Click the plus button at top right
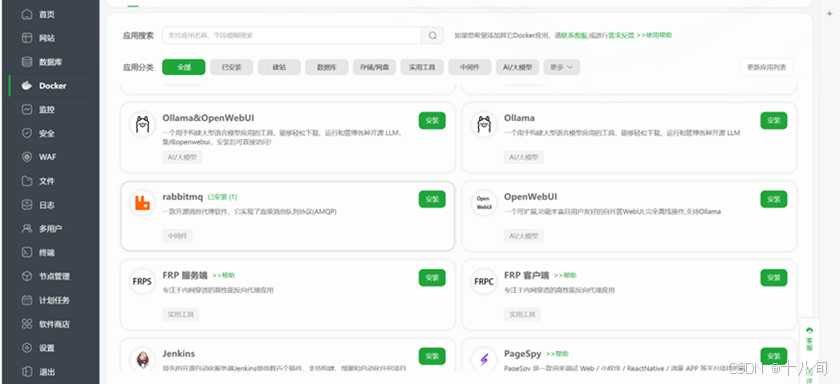This screenshot has height=384, width=840. [x=830, y=13]
